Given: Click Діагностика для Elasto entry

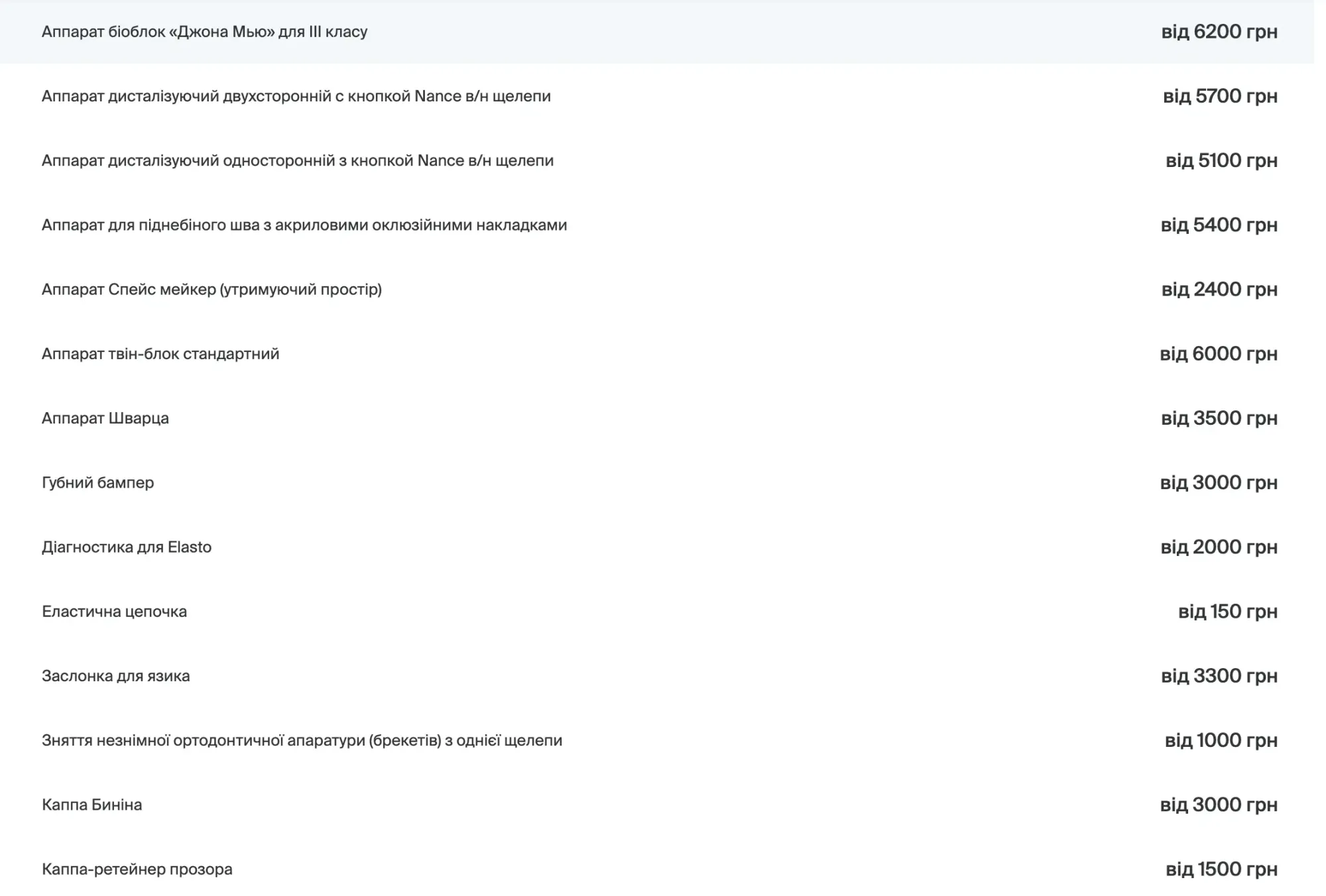Looking at the screenshot, I should pos(127,547).
